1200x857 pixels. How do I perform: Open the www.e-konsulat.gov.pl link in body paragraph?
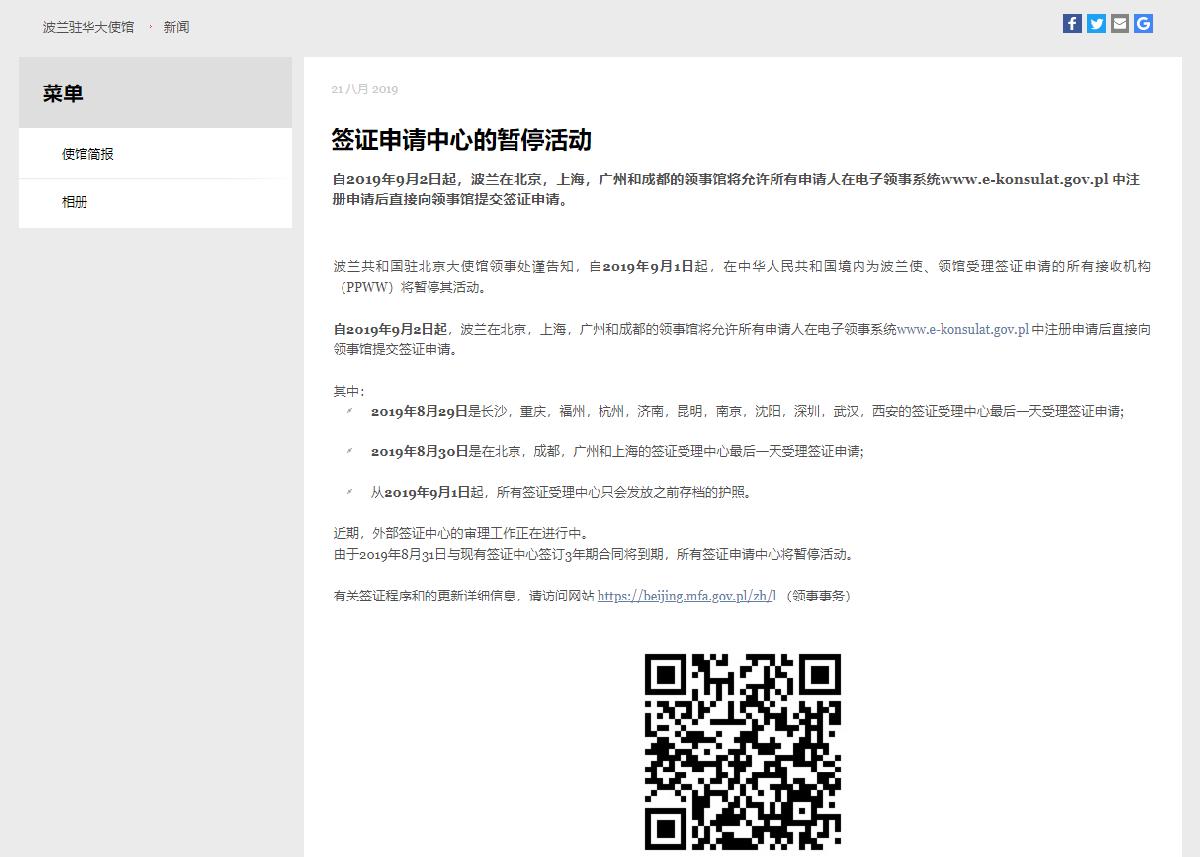[963, 330]
